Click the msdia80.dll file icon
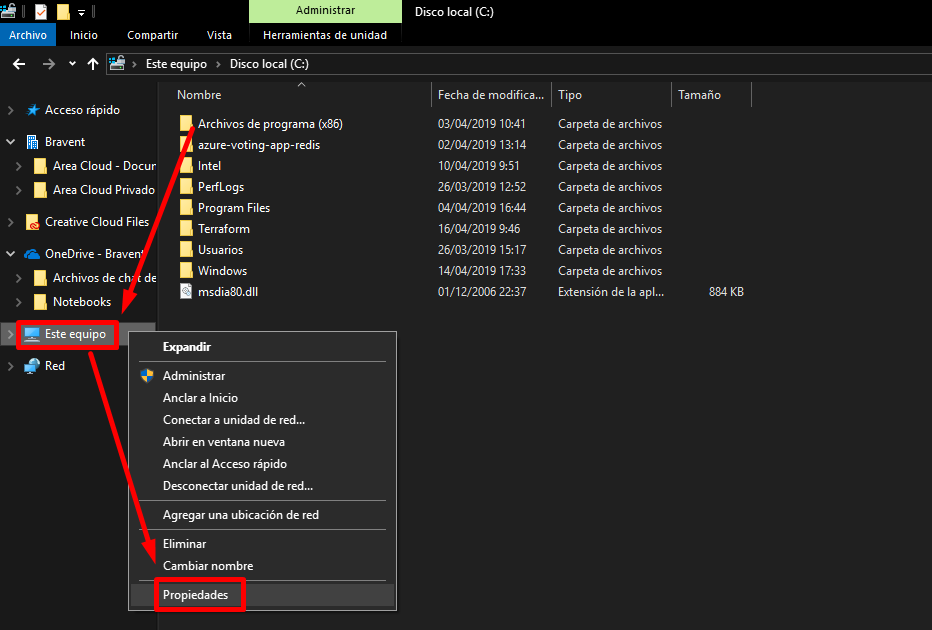 (x=186, y=292)
